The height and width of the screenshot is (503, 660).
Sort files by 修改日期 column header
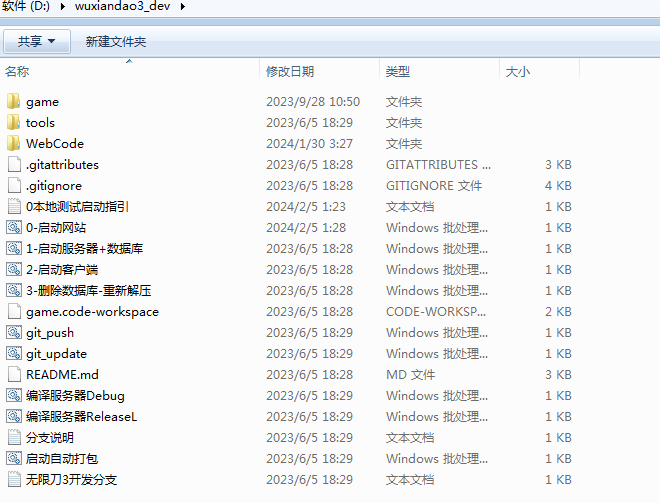point(290,72)
